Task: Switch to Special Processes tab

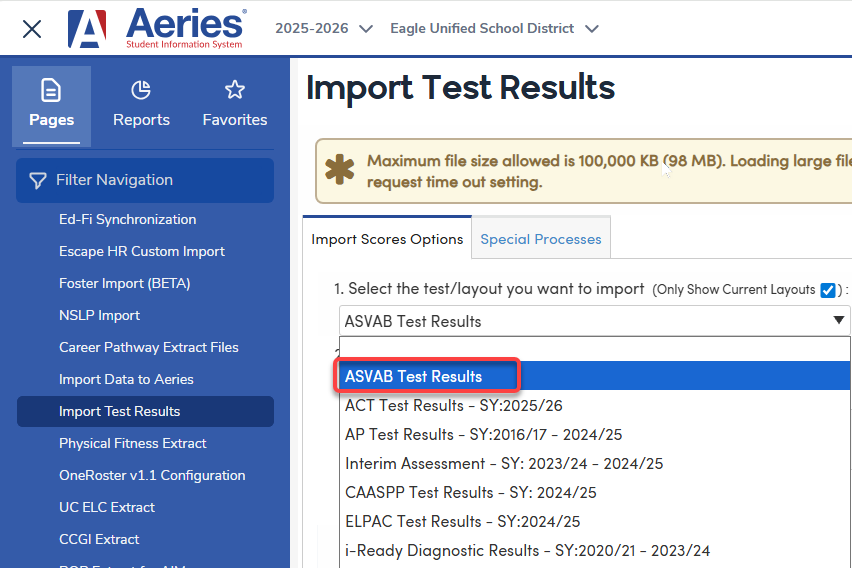Action: coord(541,239)
